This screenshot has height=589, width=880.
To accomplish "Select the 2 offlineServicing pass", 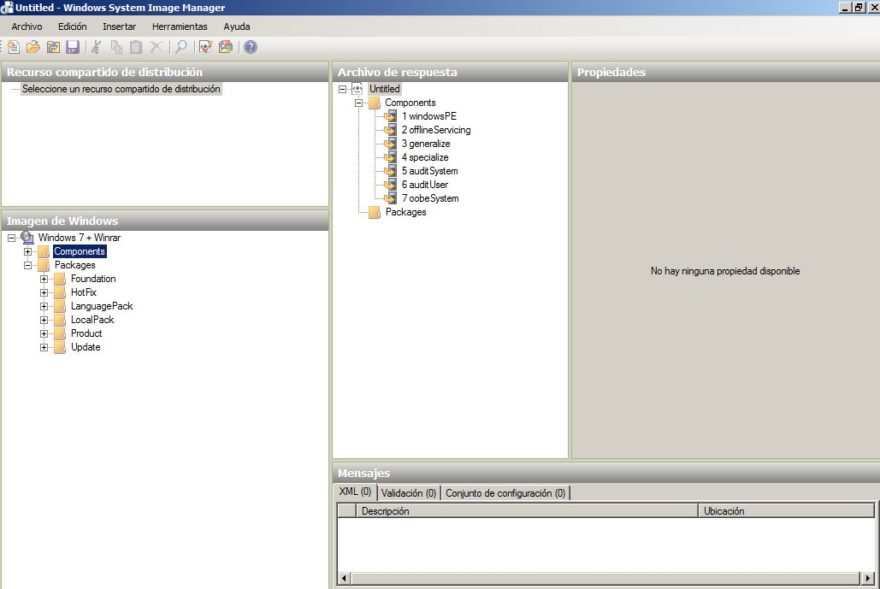I will (x=436, y=130).
